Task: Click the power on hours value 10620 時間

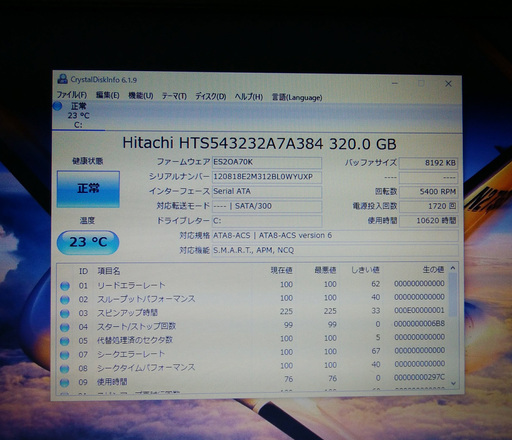Action: [x=428, y=221]
